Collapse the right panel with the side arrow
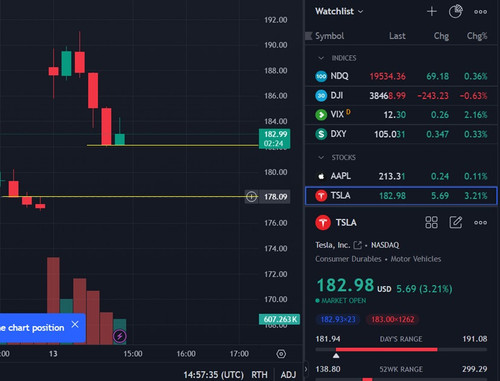The image size is (500, 381). pos(306,369)
